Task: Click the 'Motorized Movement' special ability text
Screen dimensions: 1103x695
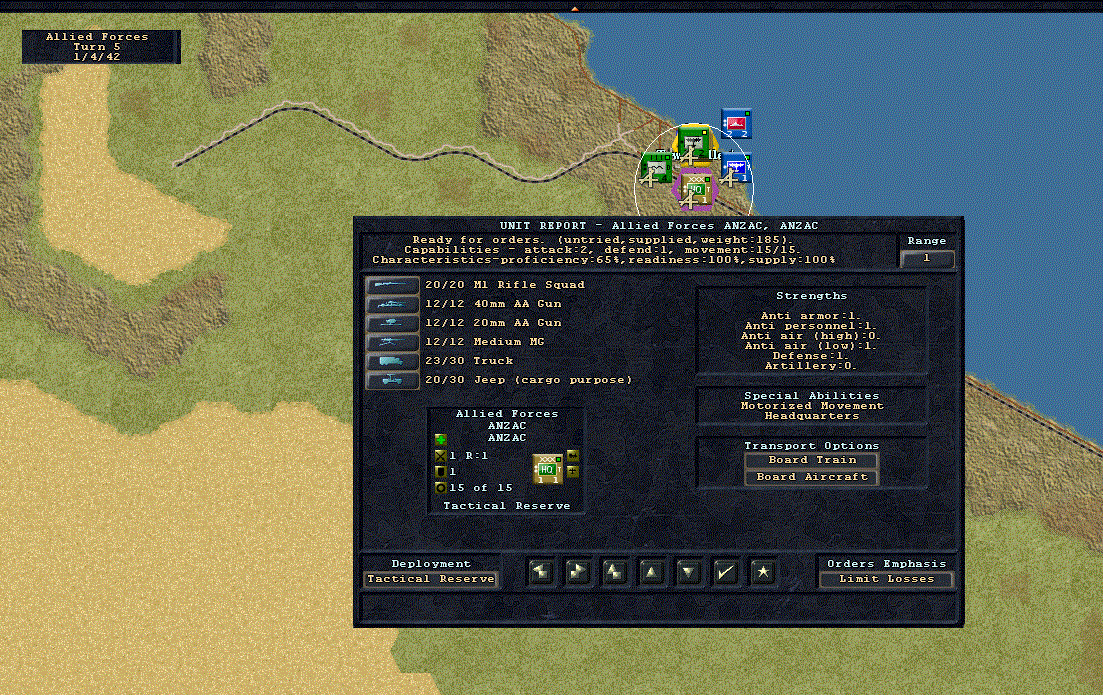Action: [x=812, y=406]
